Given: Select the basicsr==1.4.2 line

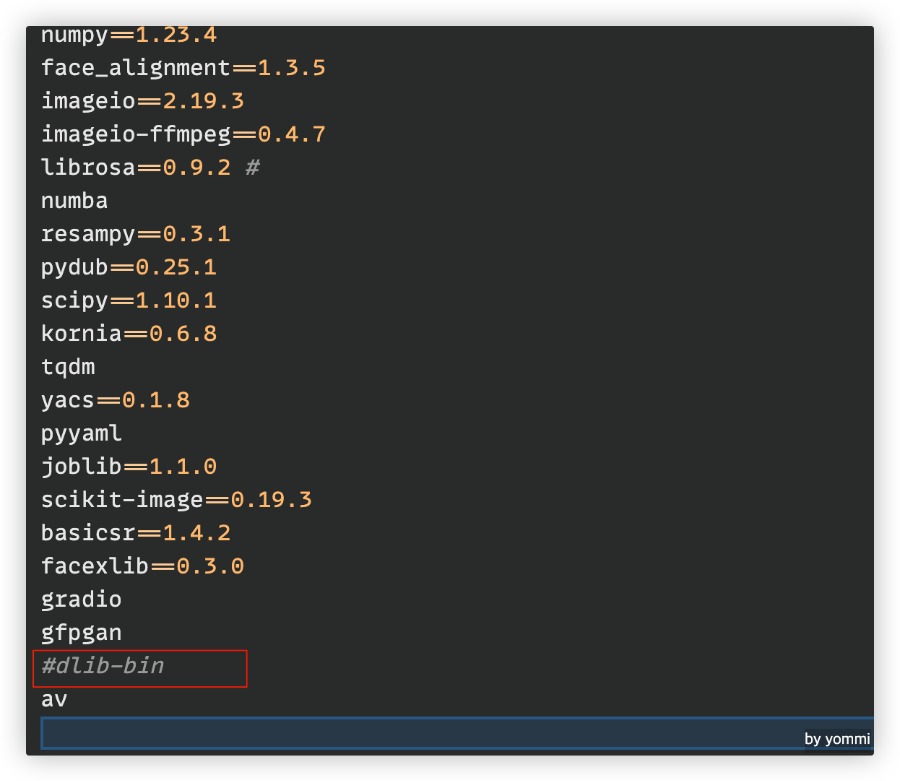Looking at the screenshot, I should pos(135,534).
